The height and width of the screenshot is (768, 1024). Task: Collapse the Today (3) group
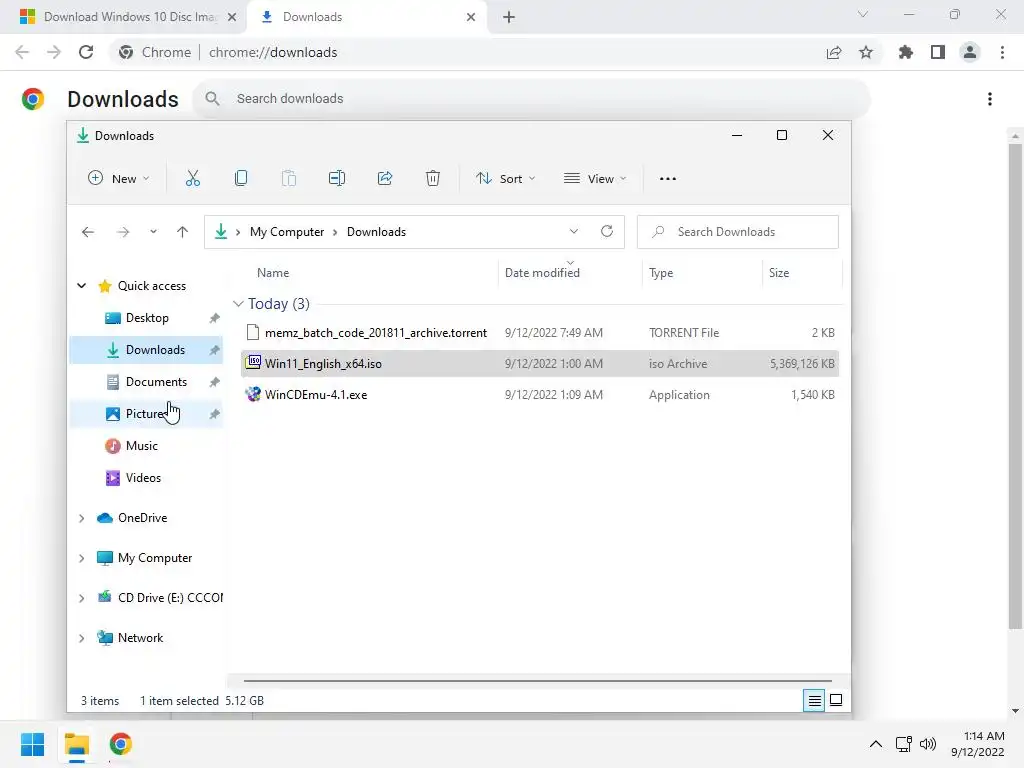238,304
